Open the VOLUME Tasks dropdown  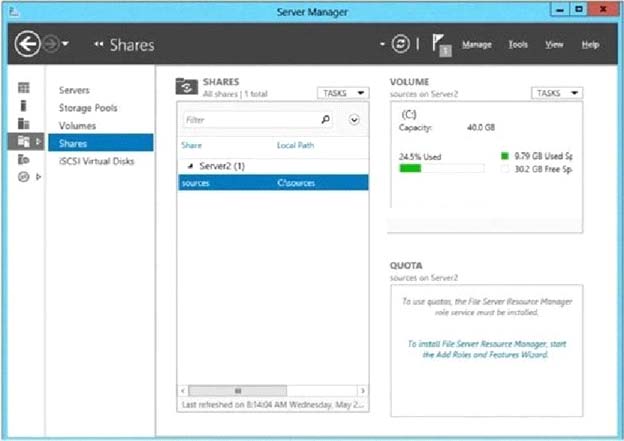coord(558,93)
